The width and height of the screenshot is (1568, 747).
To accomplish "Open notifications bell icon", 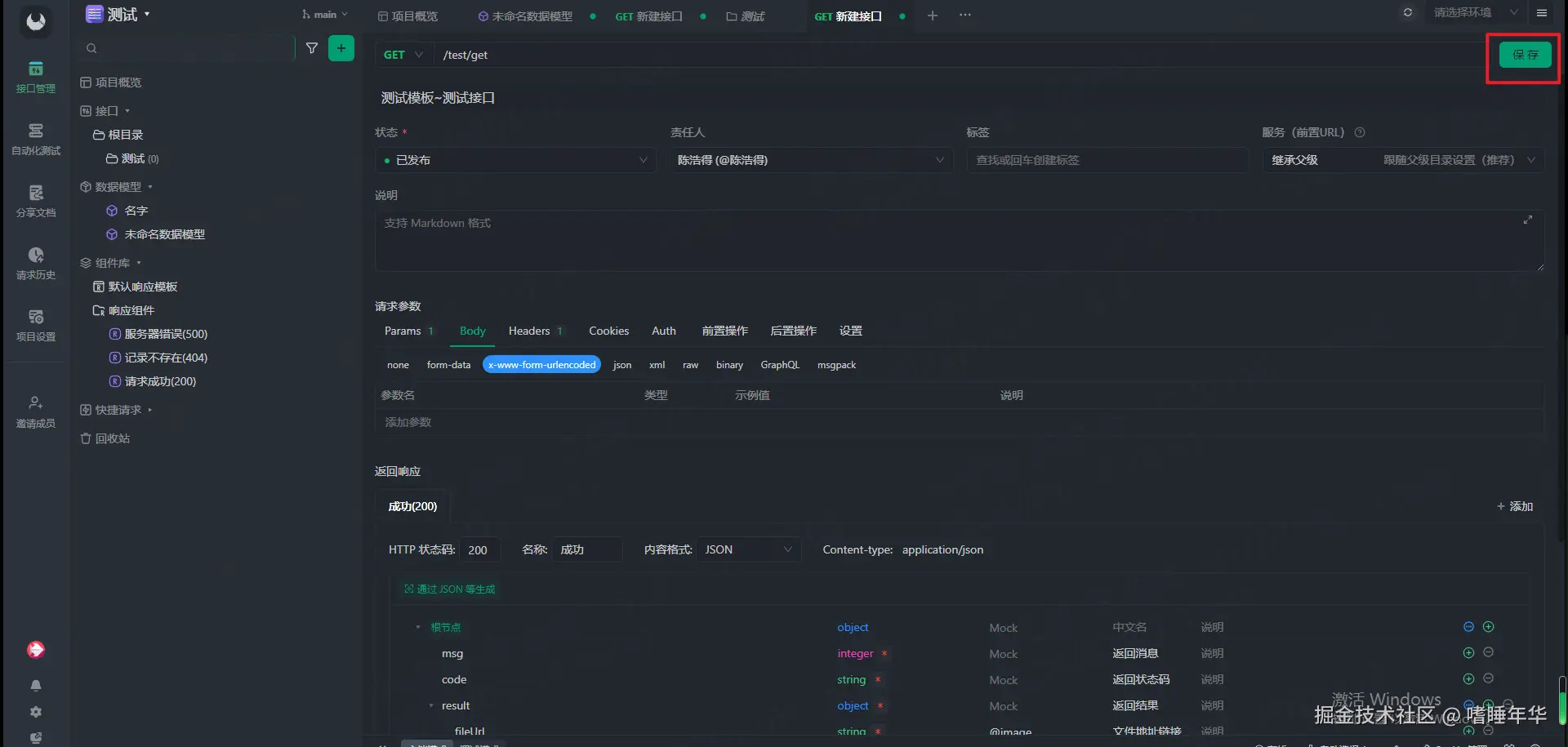I will click(36, 685).
